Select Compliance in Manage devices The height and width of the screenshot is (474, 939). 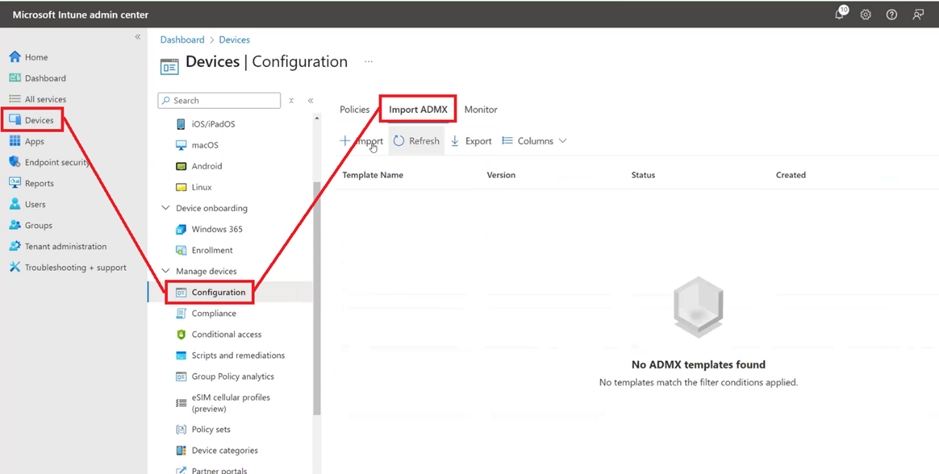[x=213, y=313]
